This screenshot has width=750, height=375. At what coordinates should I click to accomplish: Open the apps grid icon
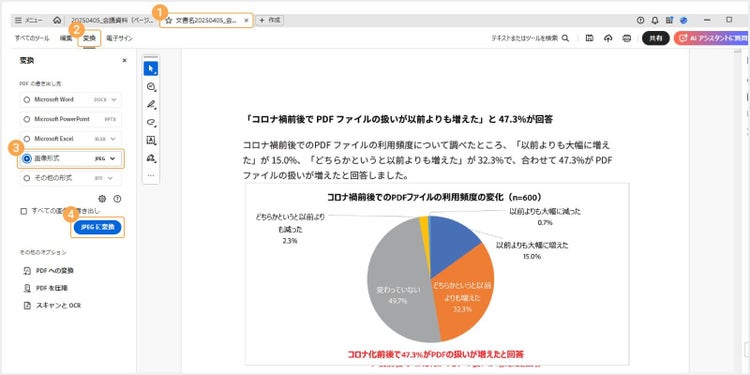pyautogui.click(x=669, y=20)
